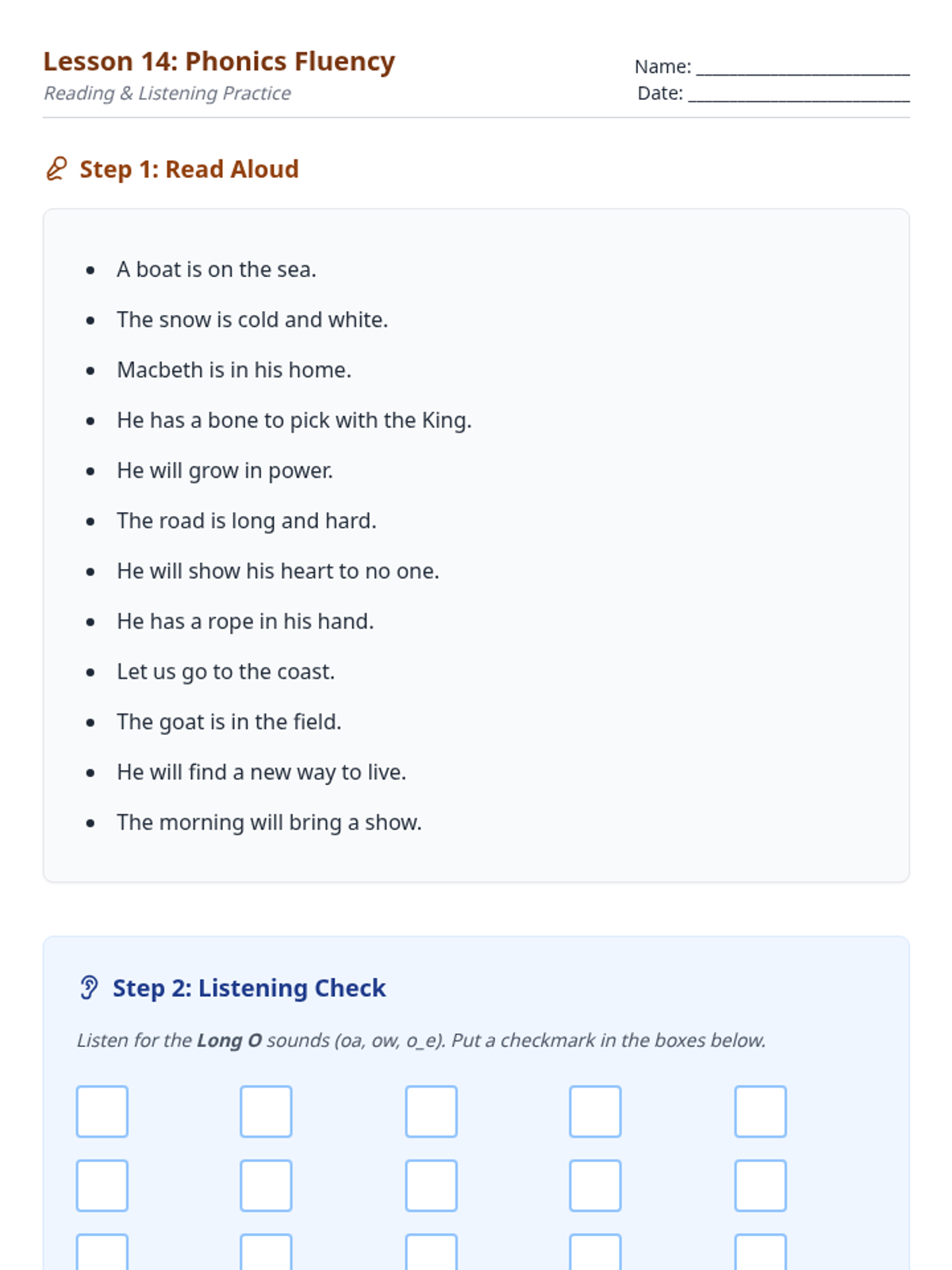Check the first box in the top row
Screen dimensions: 952x1270
coord(102,1111)
